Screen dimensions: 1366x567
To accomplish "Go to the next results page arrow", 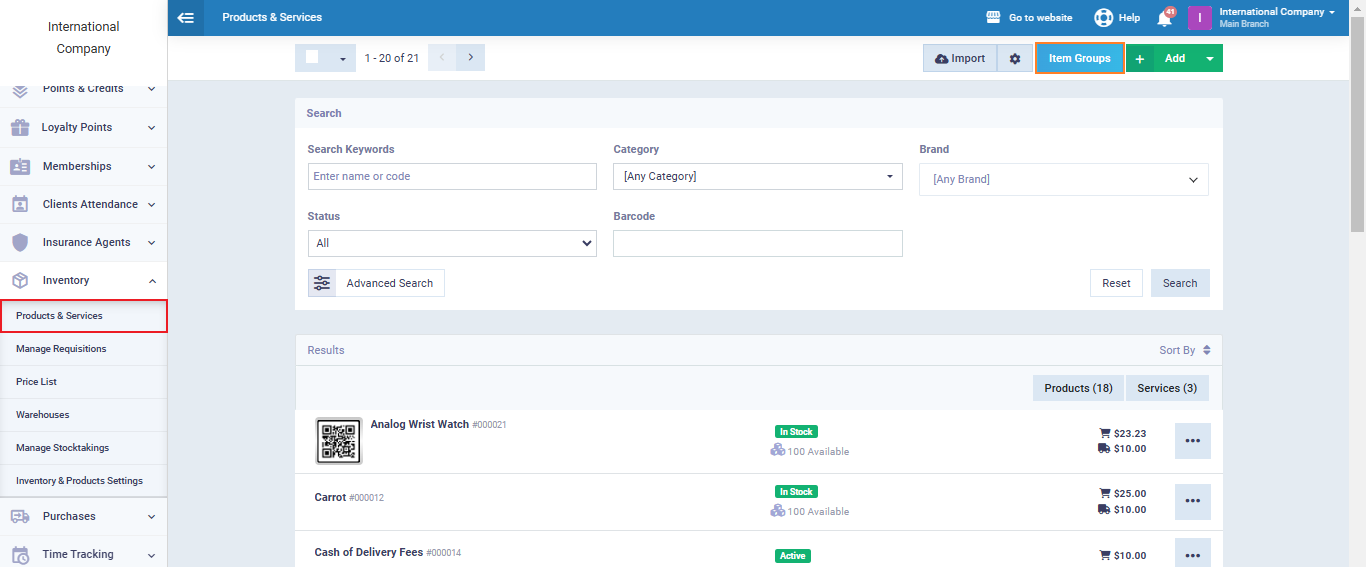I will point(471,58).
